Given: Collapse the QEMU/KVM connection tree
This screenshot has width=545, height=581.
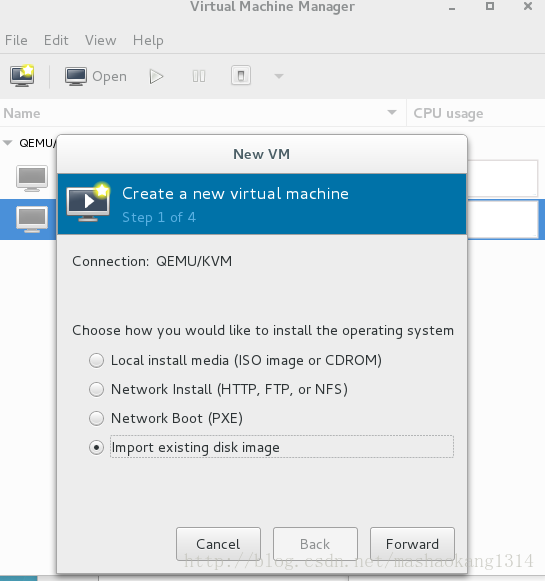Looking at the screenshot, I should coord(7,143).
